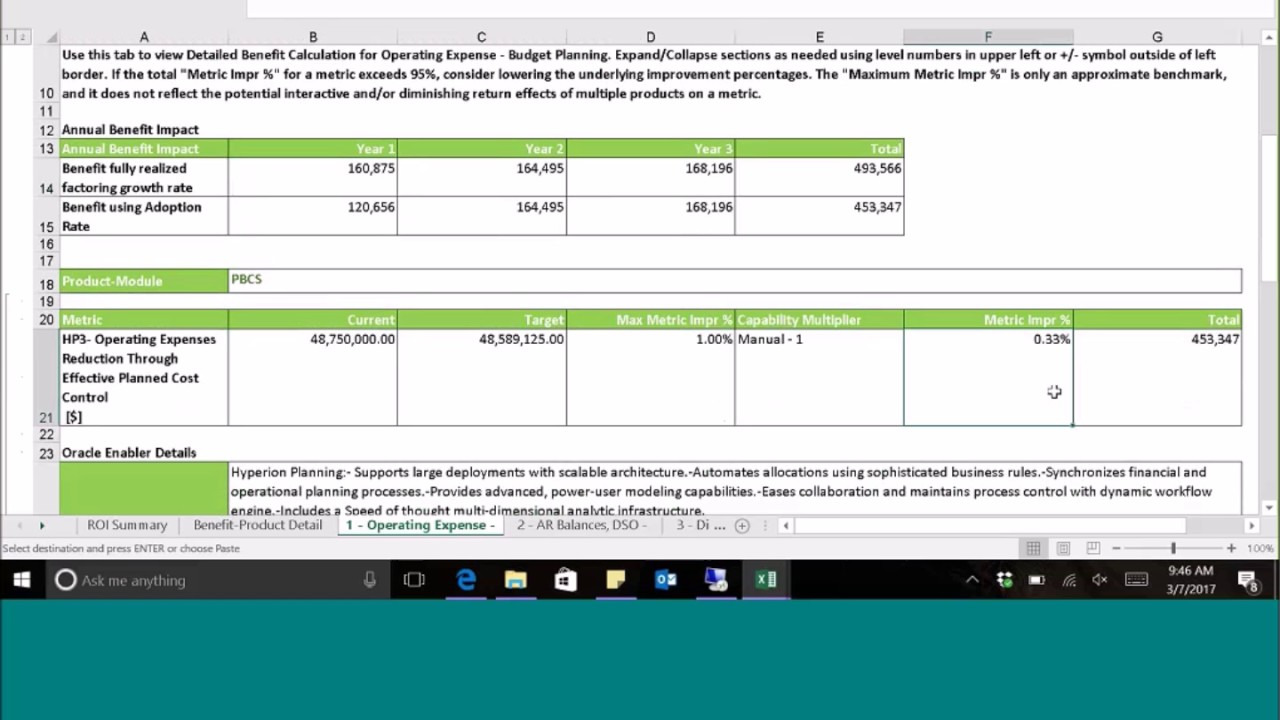
Task: Select column A header
Action: [143, 37]
